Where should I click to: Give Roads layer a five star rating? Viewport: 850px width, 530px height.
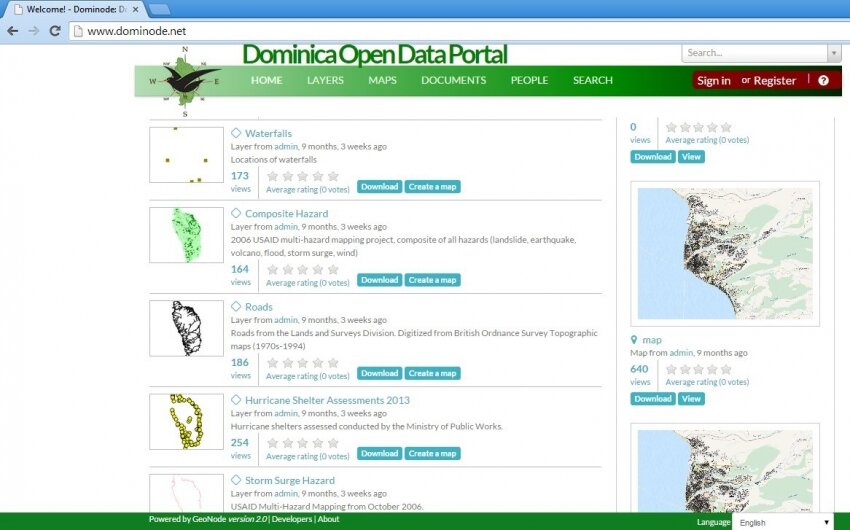pyautogui.click(x=333, y=363)
